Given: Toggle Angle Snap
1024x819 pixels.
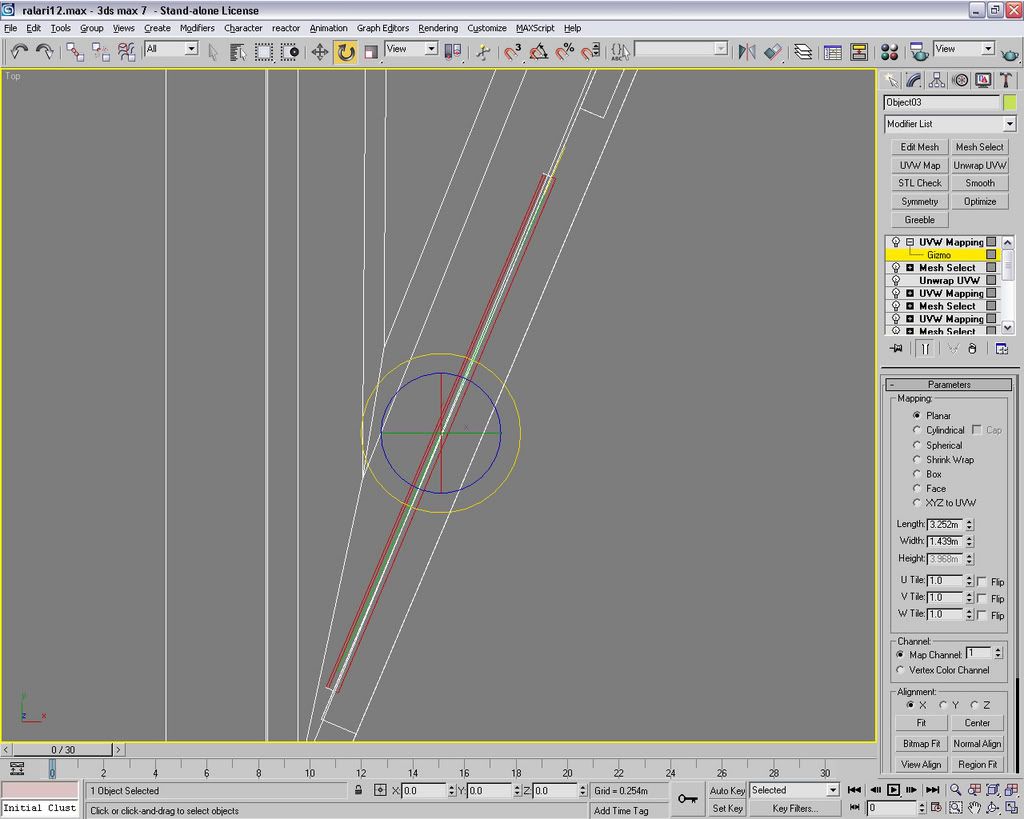Looking at the screenshot, I should pos(539,52).
